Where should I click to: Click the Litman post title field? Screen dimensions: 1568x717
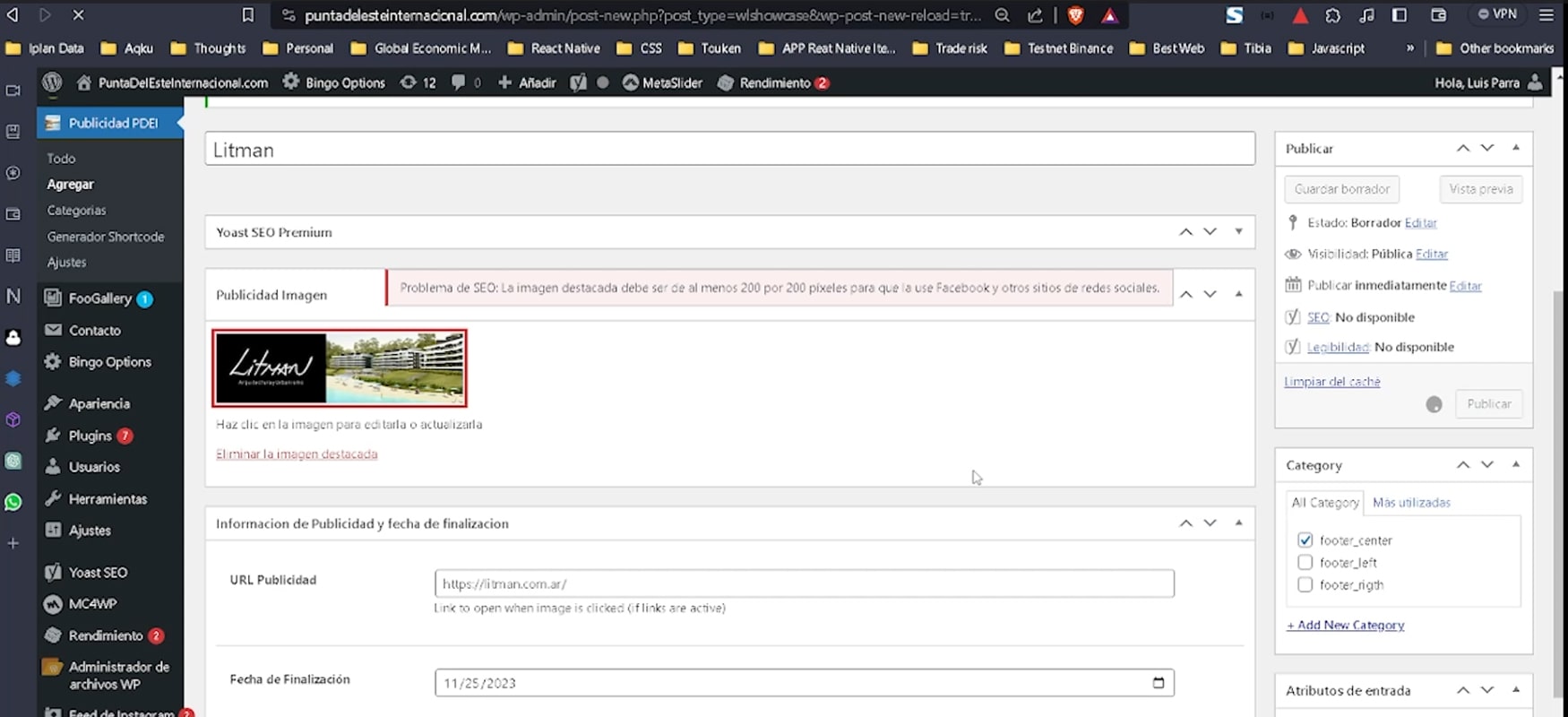729,149
